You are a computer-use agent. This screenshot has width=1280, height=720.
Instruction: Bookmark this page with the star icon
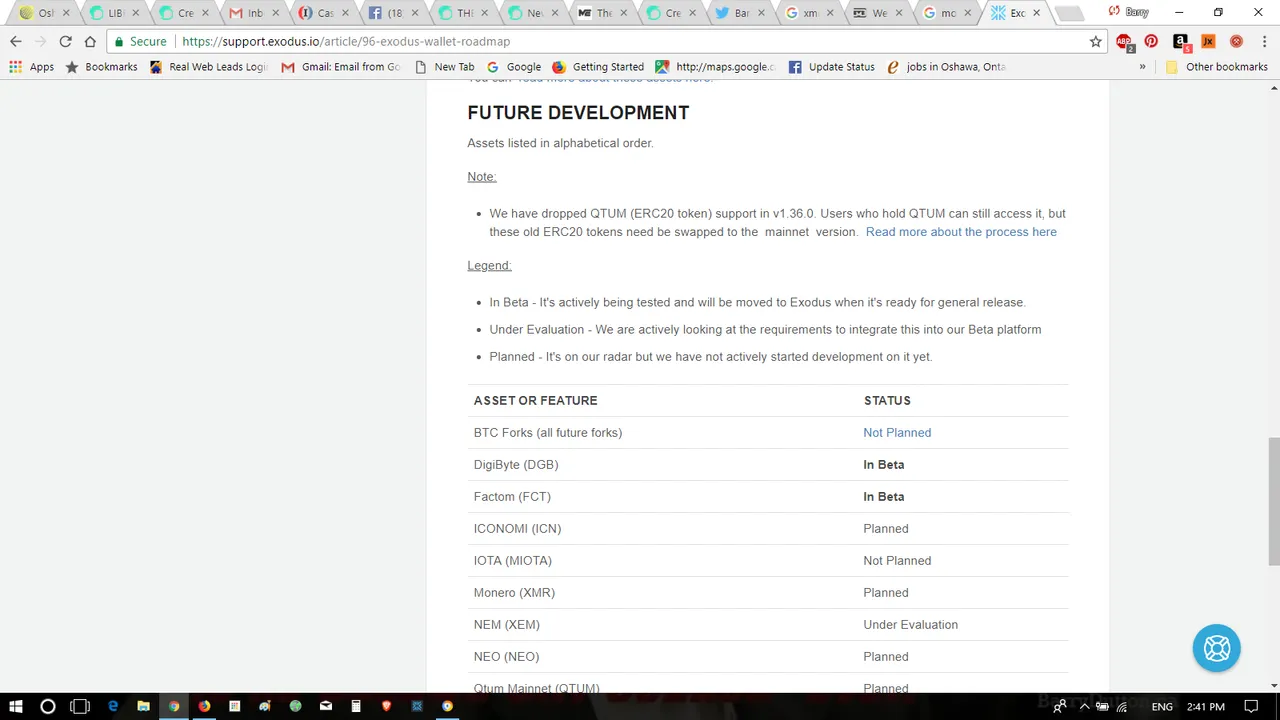(1095, 42)
